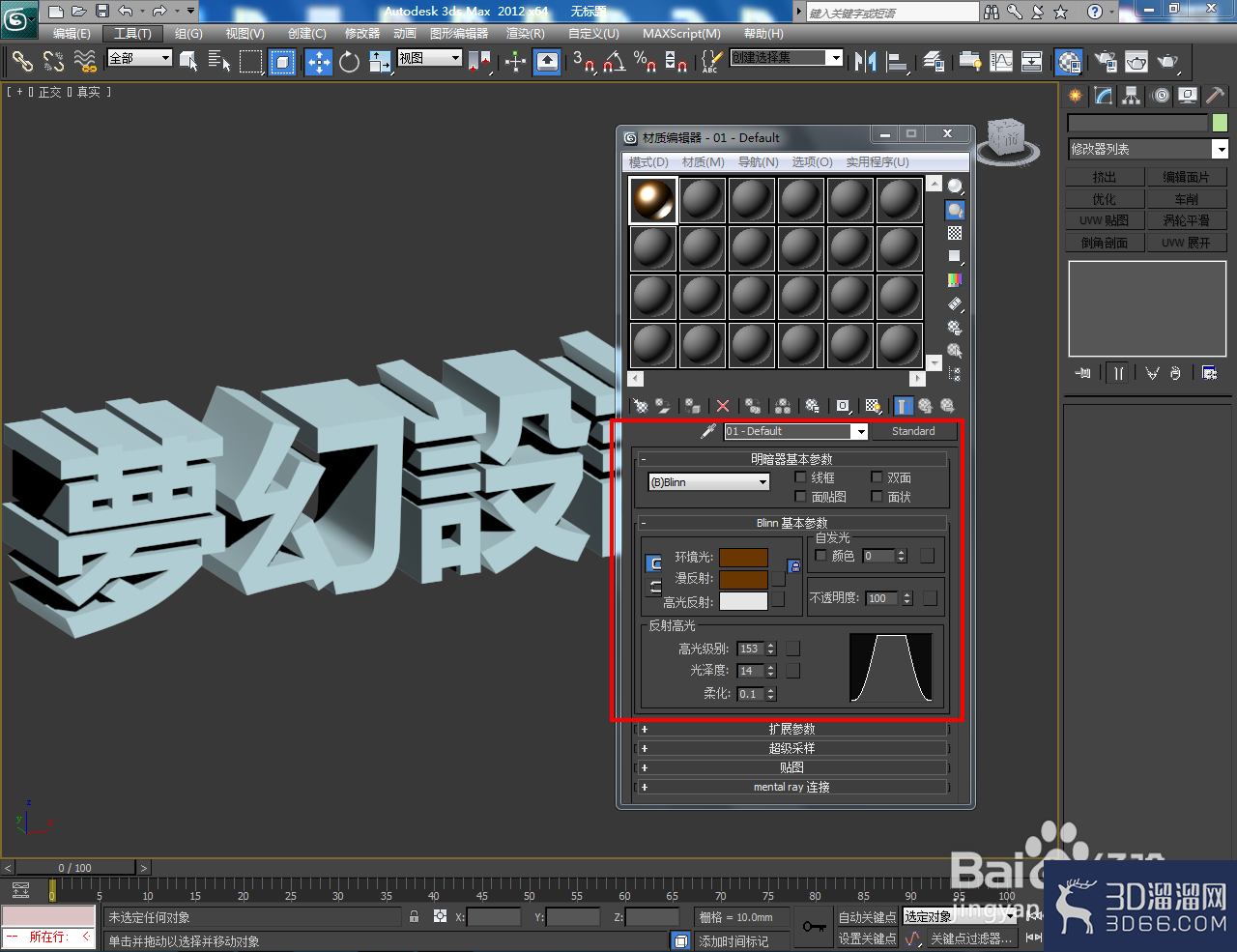Image resolution: width=1237 pixels, height=952 pixels.
Task: Click the 高光反射 specular color swatch
Action: 743,601
